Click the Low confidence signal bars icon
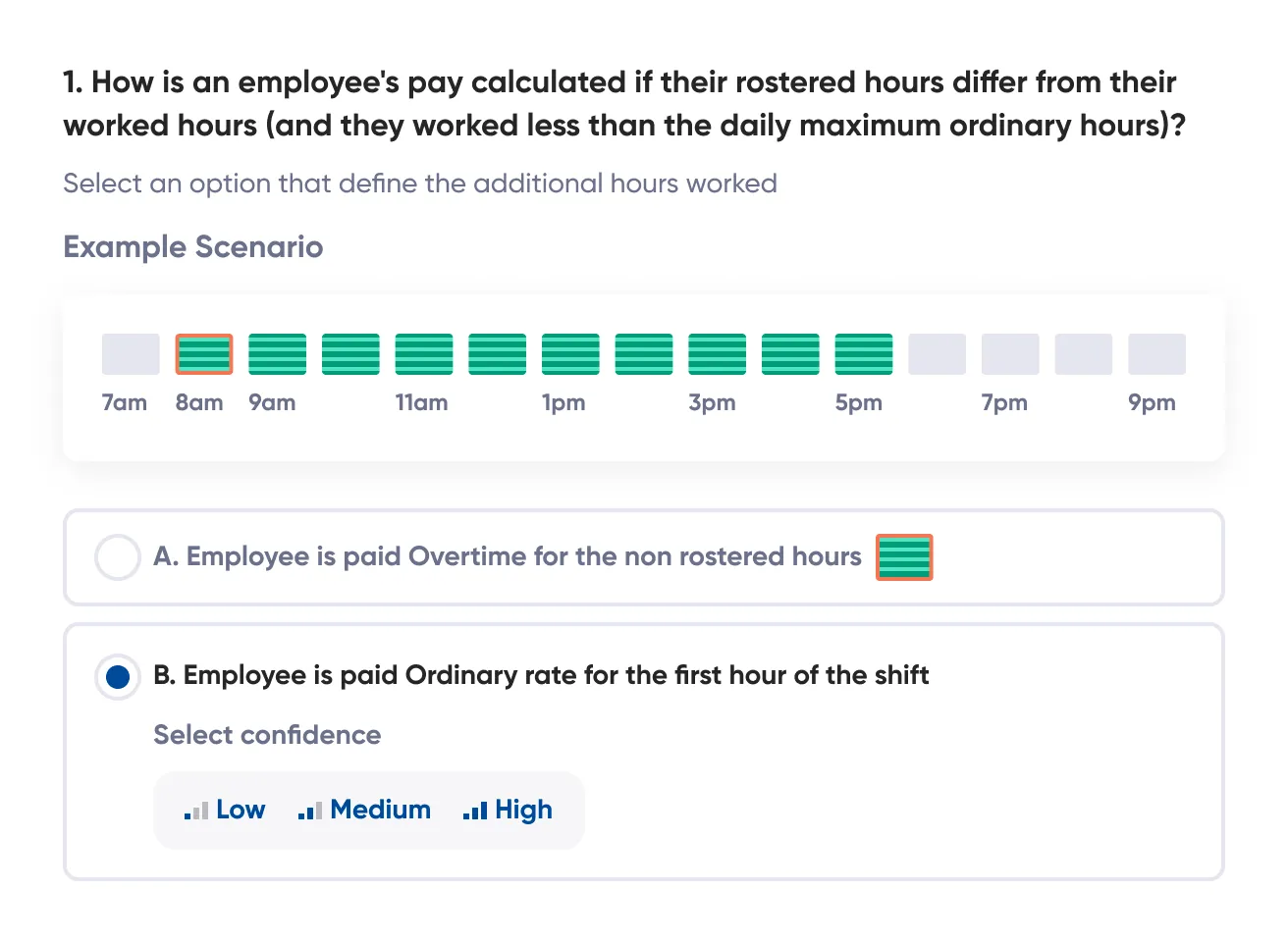Image resolution: width=1288 pixels, height=944 pixels. pos(196,811)
